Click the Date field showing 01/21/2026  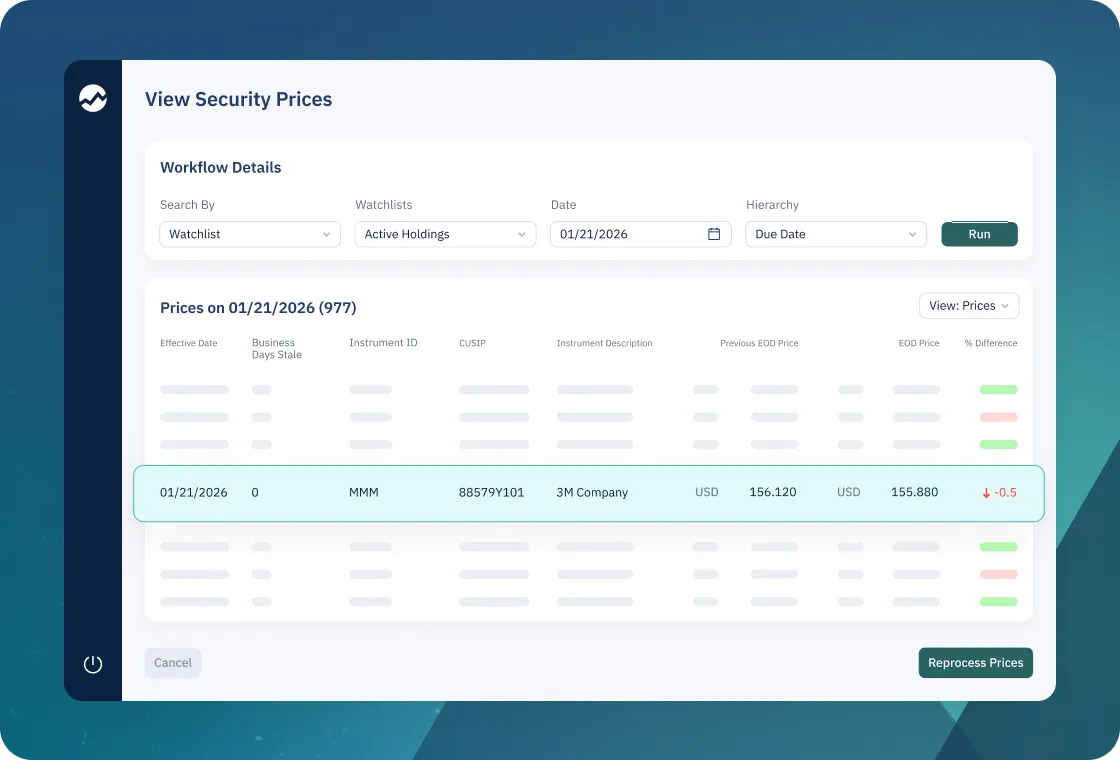click(641, 234)
